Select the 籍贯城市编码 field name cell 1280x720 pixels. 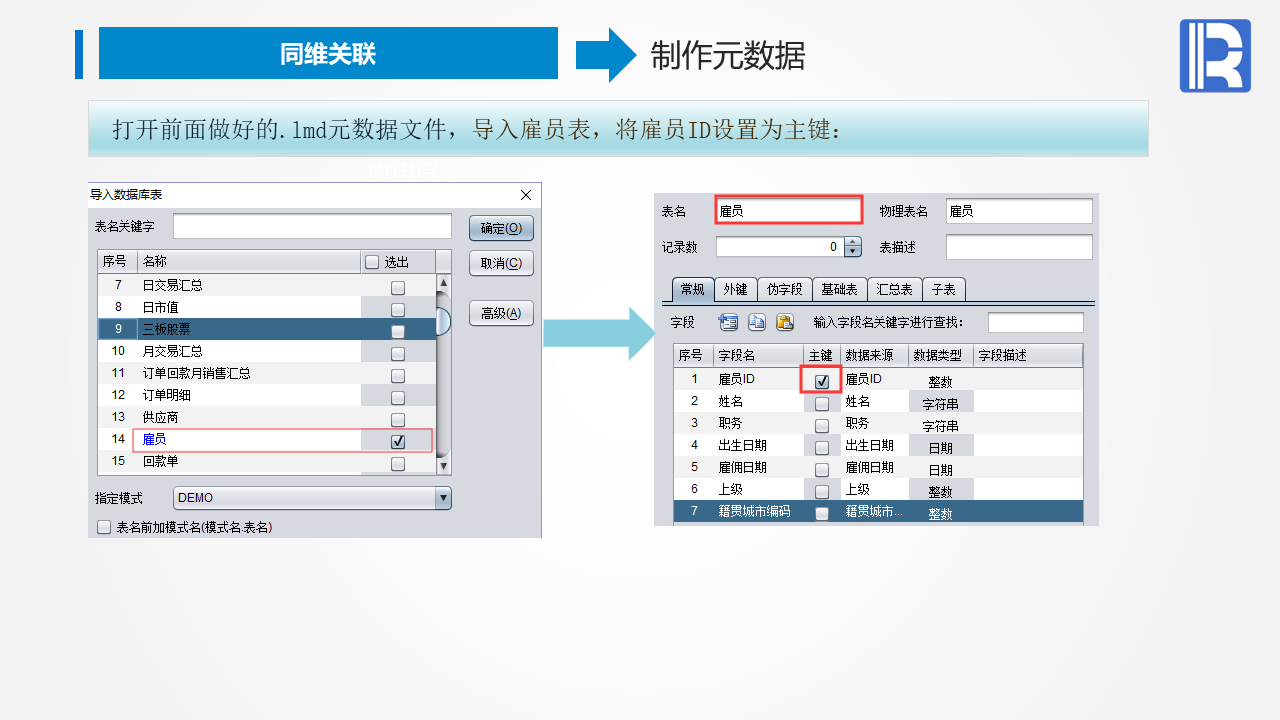click(x=759, y=511)
